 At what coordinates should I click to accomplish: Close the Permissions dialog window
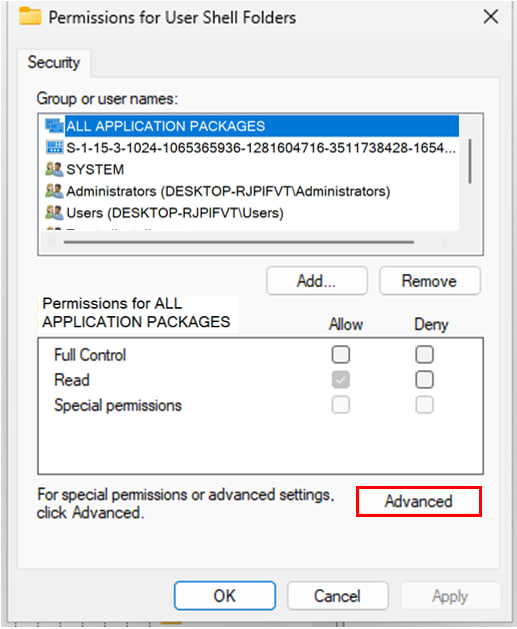491,17
